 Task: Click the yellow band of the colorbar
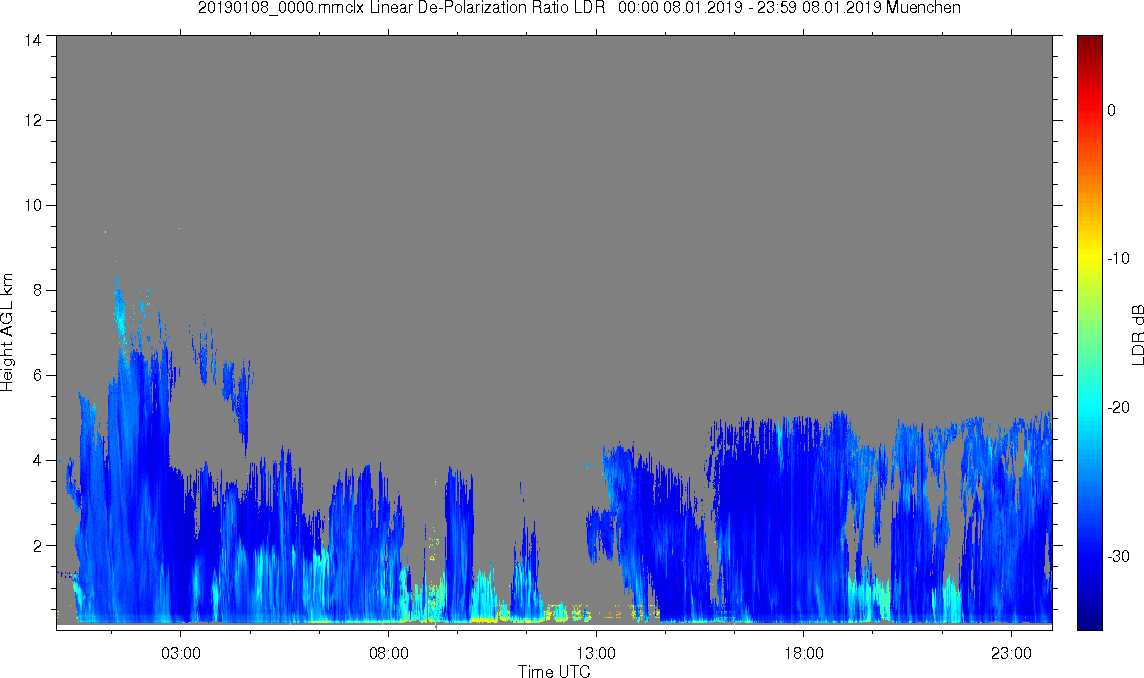(1090, 255)
